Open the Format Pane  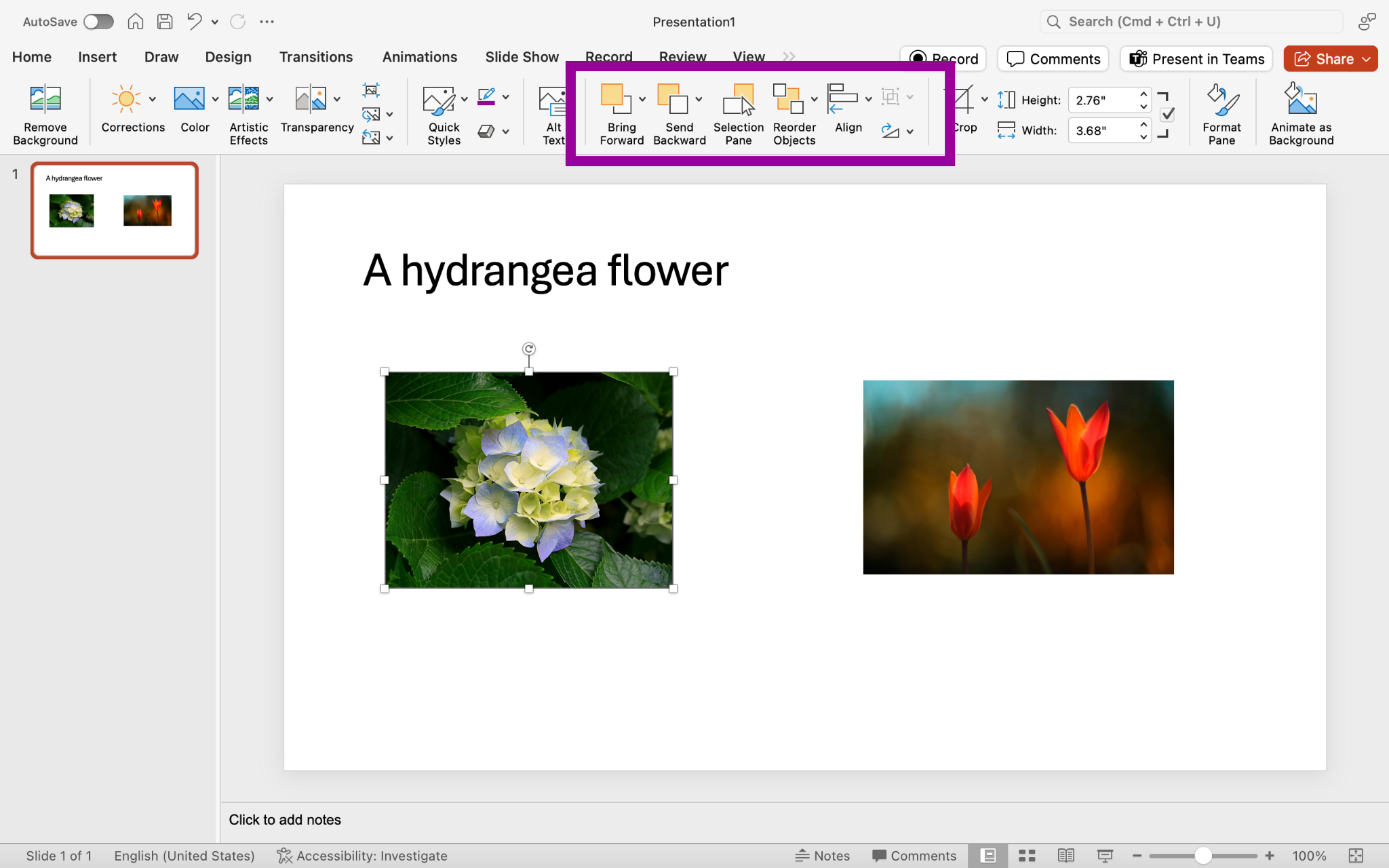(1221, 114)
